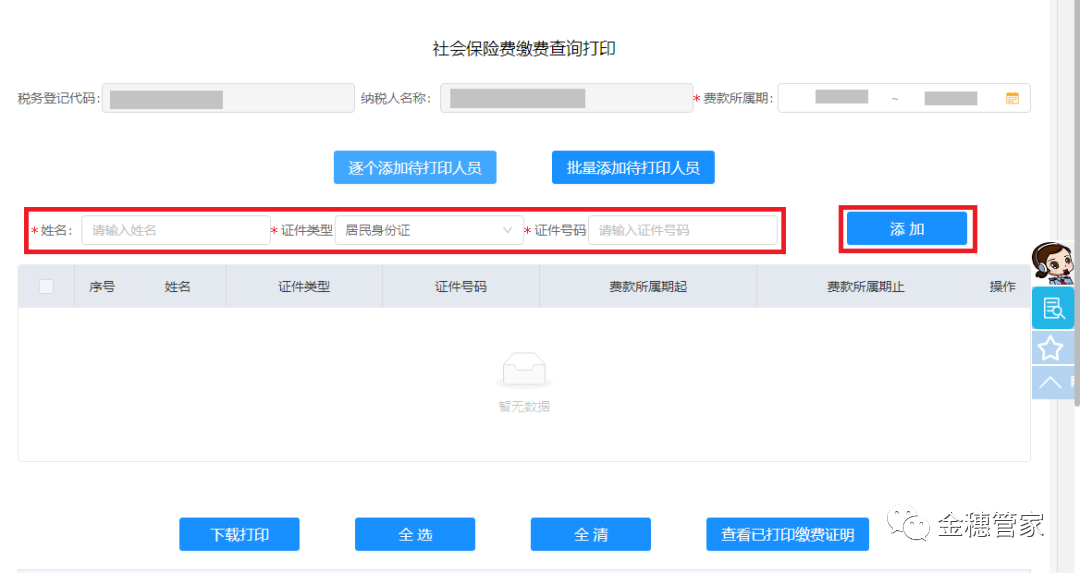
Task: Click the 添加 button
Action: [906, 229]
